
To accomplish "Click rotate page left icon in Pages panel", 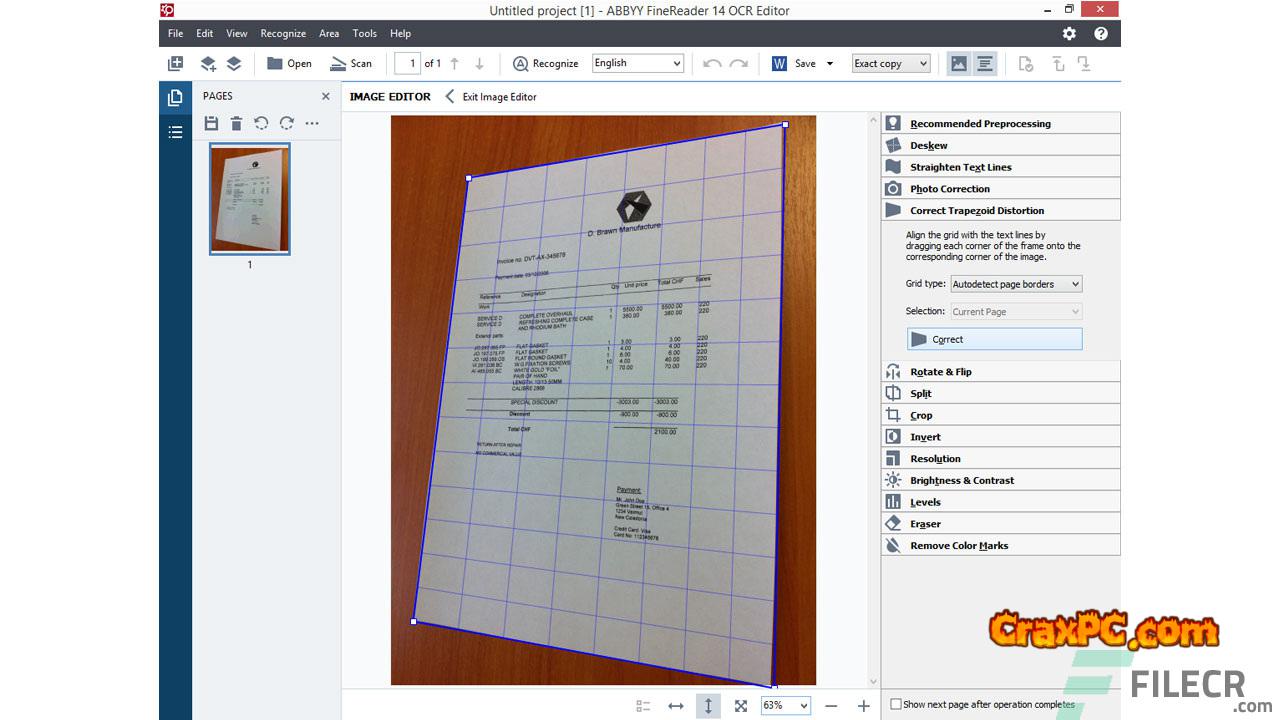I will (261, 124).
